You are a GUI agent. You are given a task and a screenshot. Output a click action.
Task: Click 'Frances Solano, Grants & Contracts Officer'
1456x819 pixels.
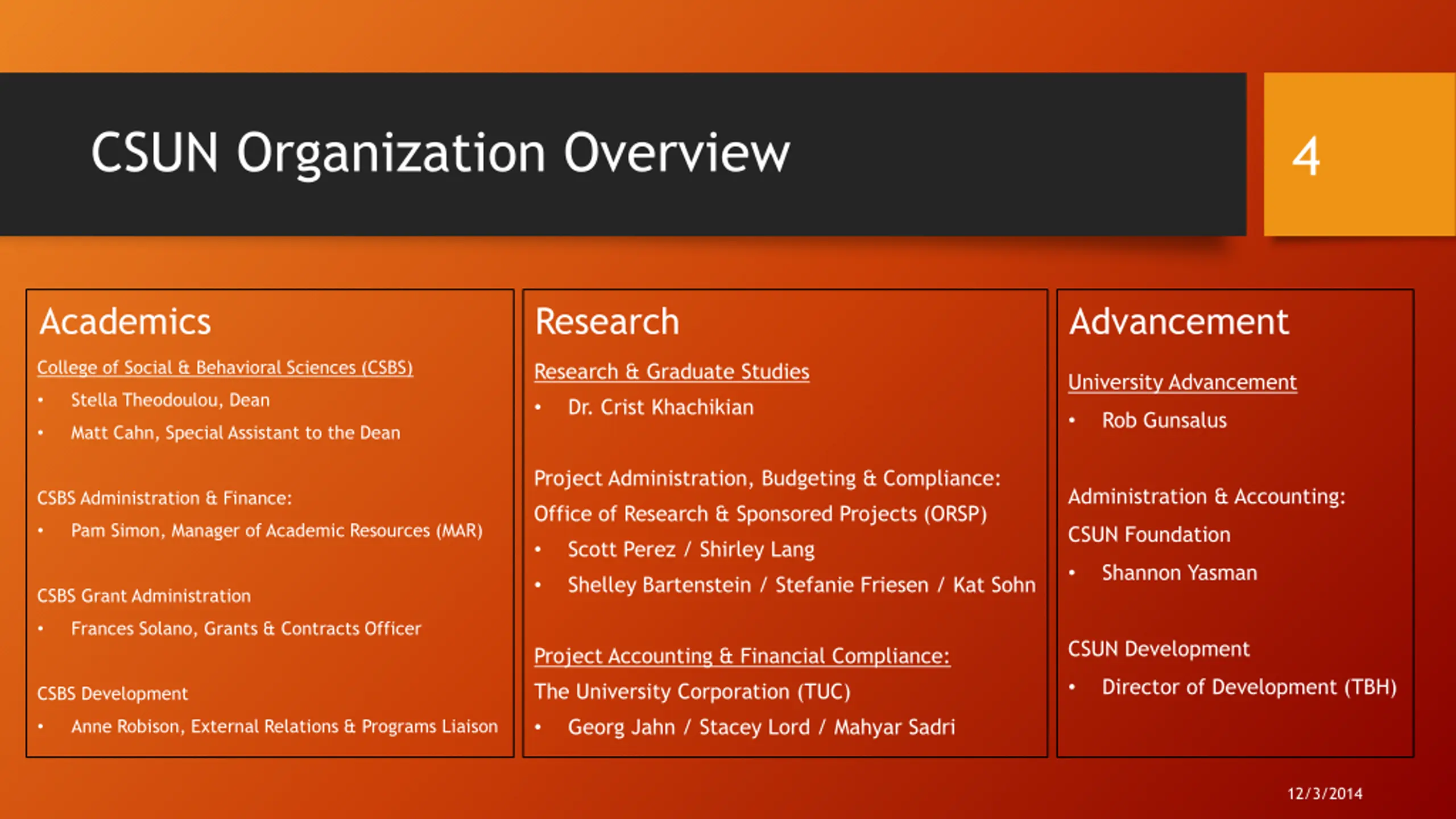(246, 628)
